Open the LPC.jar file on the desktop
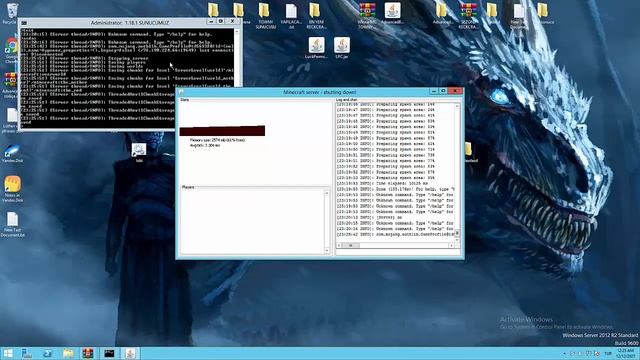This screenshot has width=640, height=360. coord(342,48)
